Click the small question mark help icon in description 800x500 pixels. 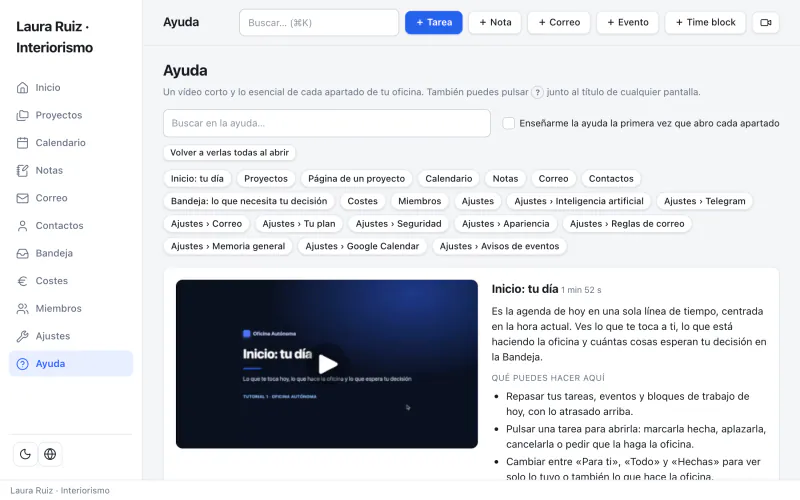click(x=537, y=92)
